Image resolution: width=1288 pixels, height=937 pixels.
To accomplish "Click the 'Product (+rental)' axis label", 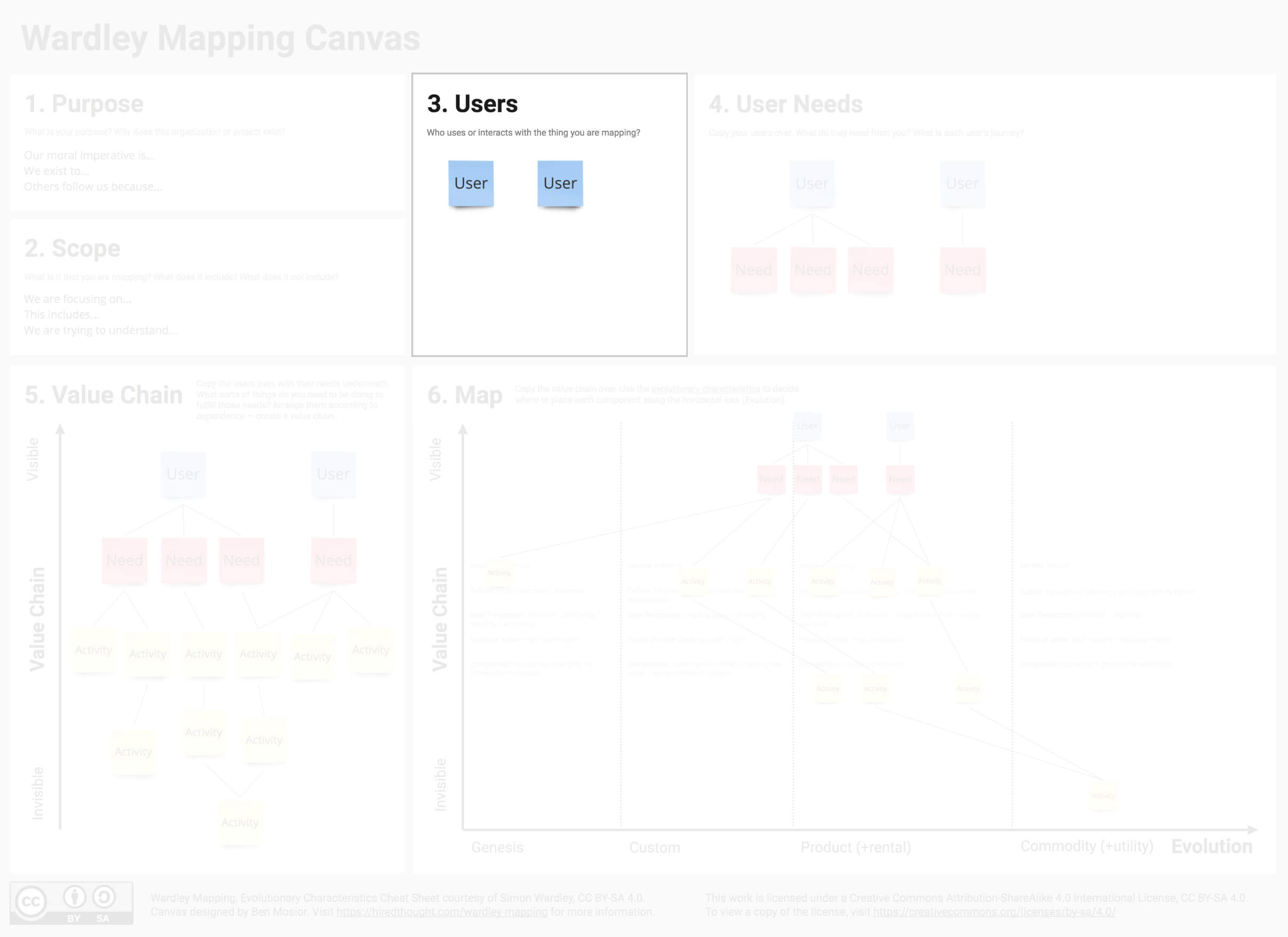I will pos(855,847).
